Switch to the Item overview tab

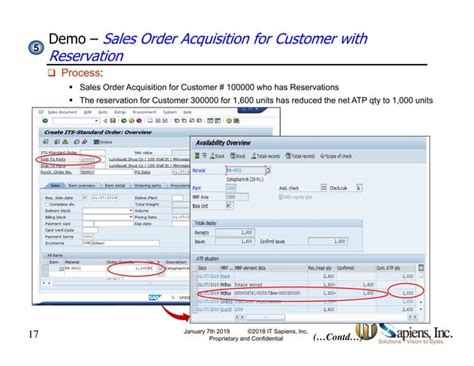point(82,185)
